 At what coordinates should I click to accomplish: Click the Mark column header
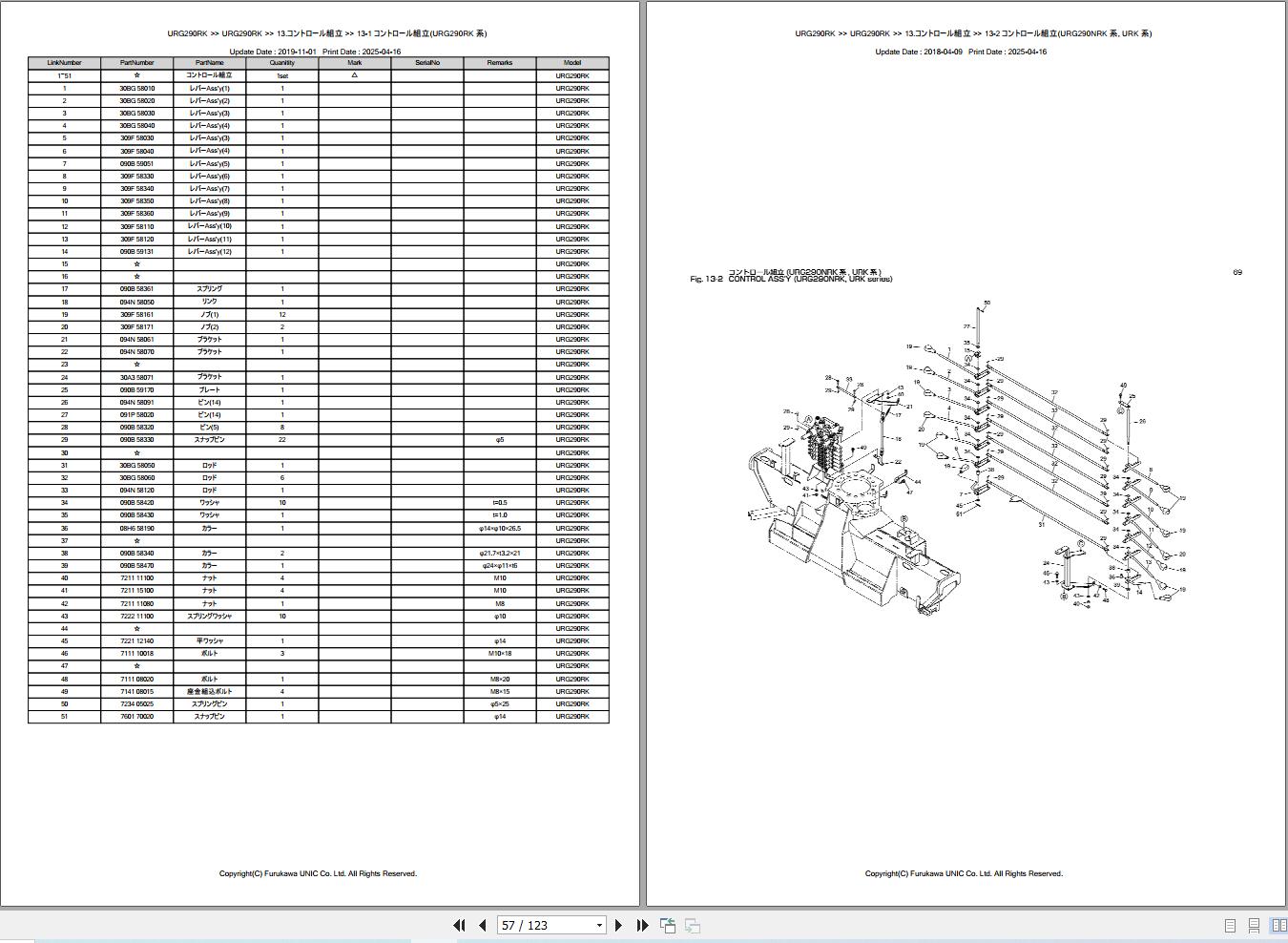coord(355,63)
